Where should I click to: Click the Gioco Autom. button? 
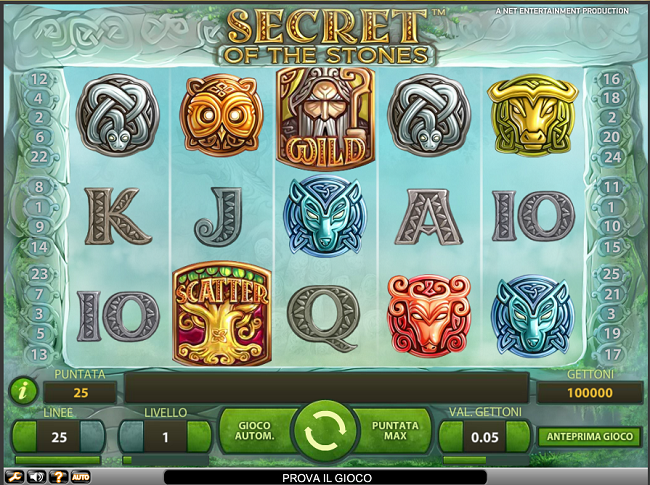click(255, 431)
